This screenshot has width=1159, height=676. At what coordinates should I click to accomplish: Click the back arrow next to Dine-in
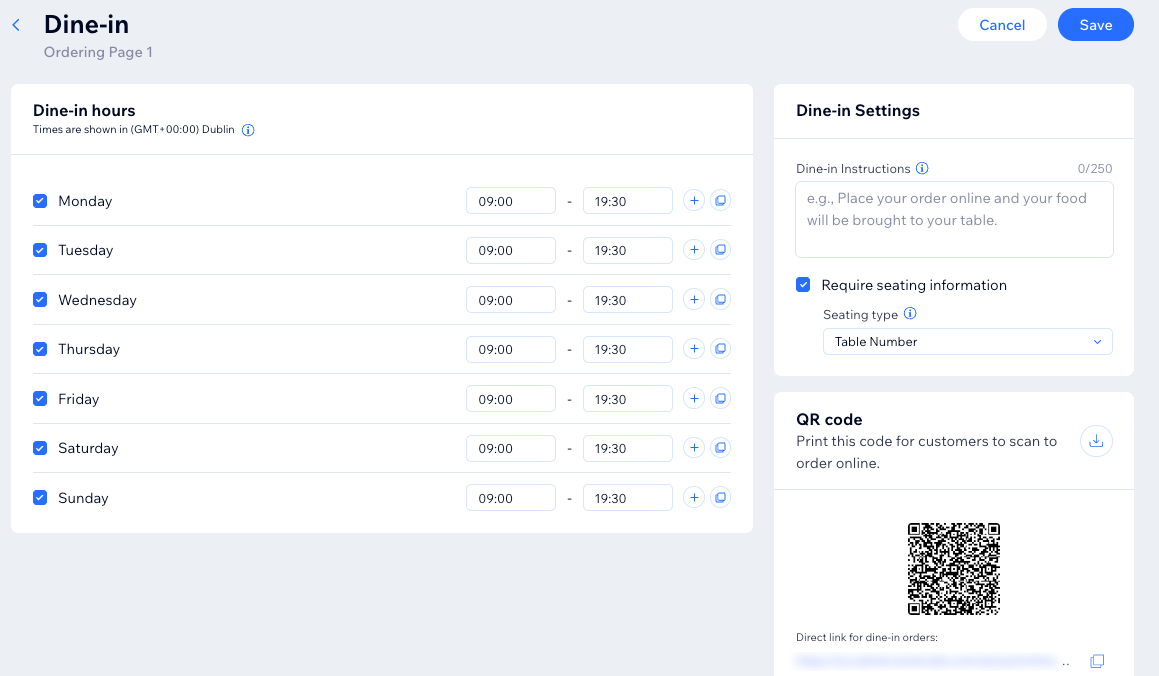15,24
